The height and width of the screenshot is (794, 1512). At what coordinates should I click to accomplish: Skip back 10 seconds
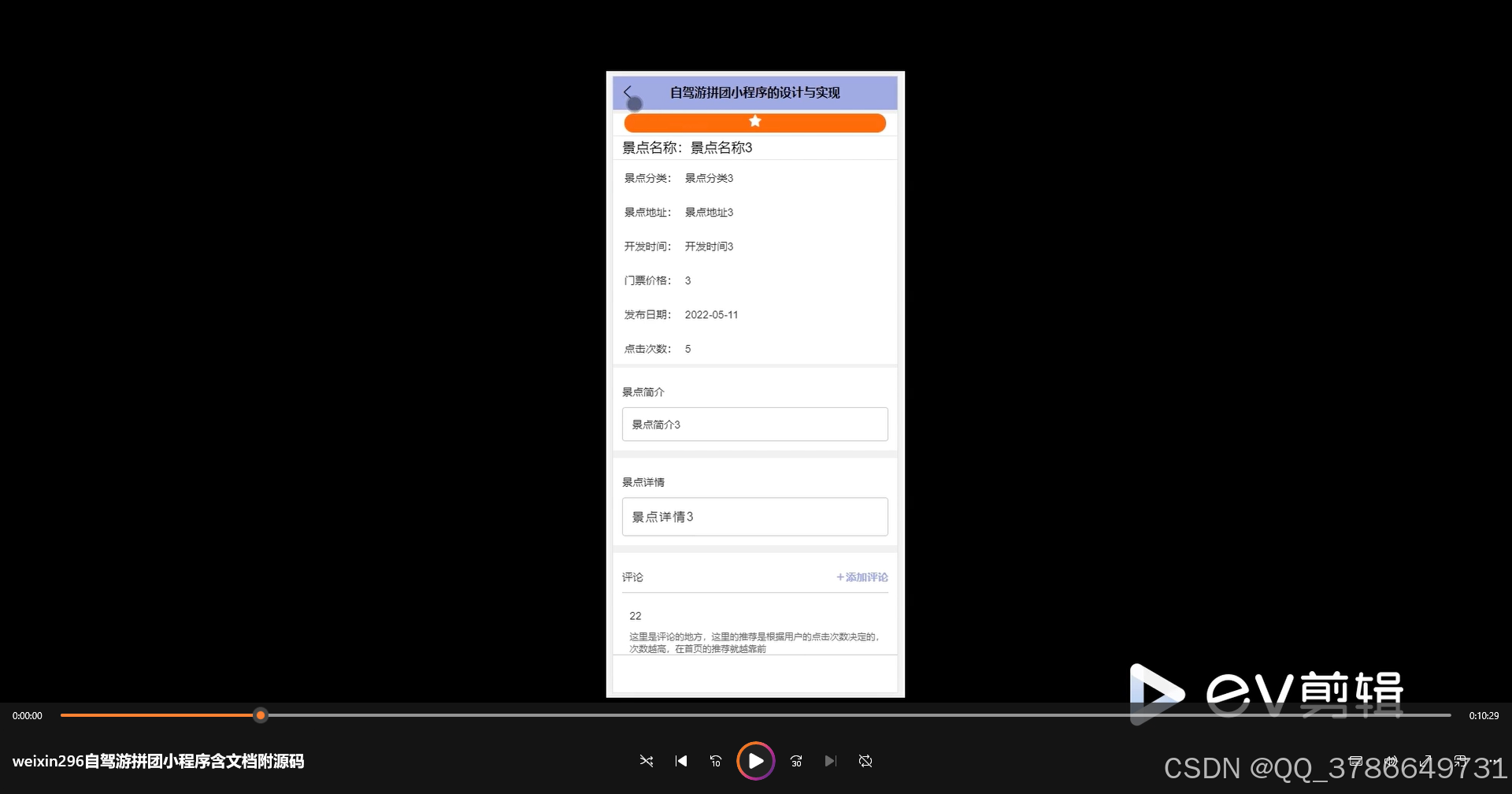tap(716, 761)
